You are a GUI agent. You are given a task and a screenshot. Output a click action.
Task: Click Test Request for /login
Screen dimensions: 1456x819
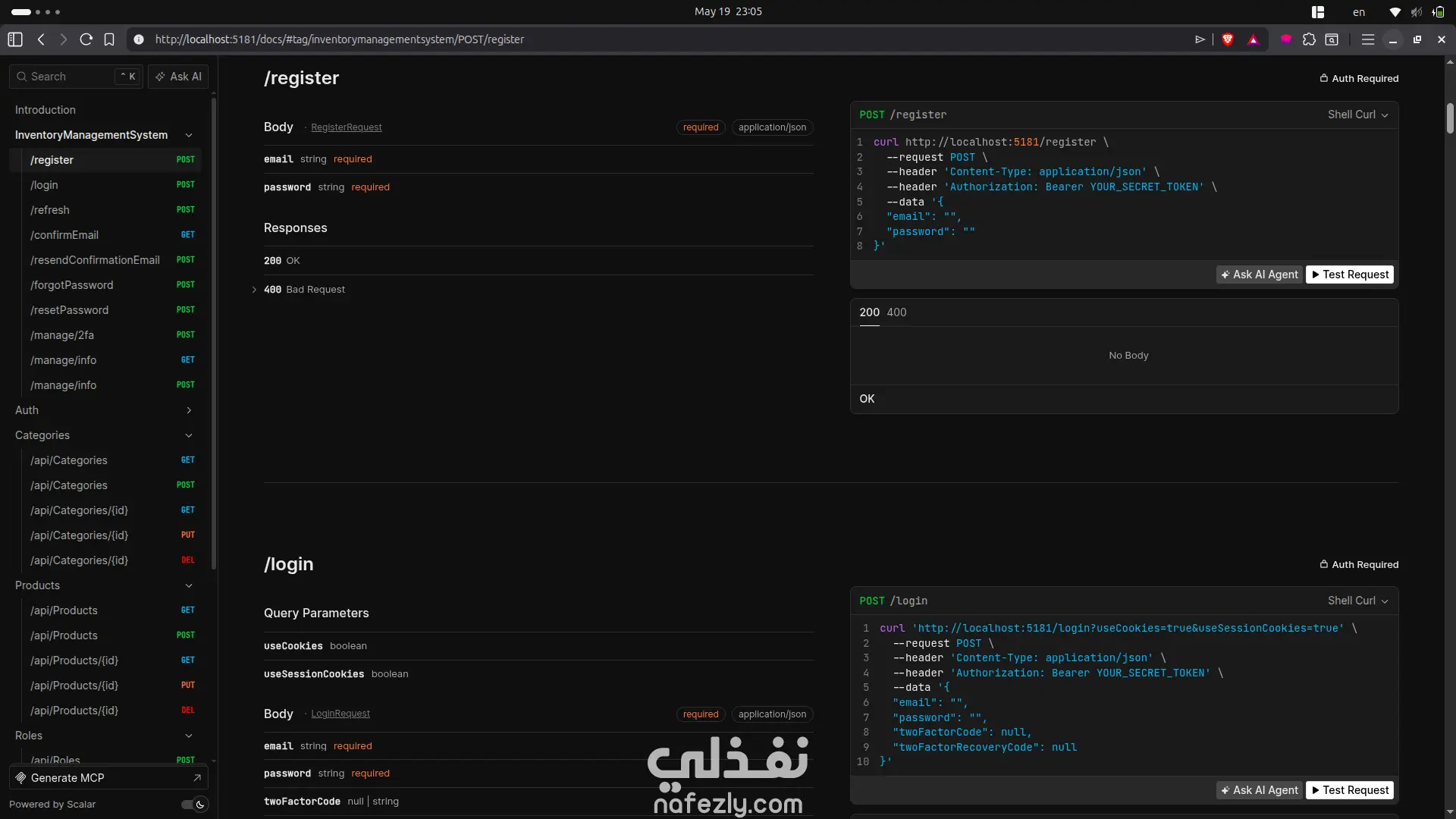click(1350, 790)
